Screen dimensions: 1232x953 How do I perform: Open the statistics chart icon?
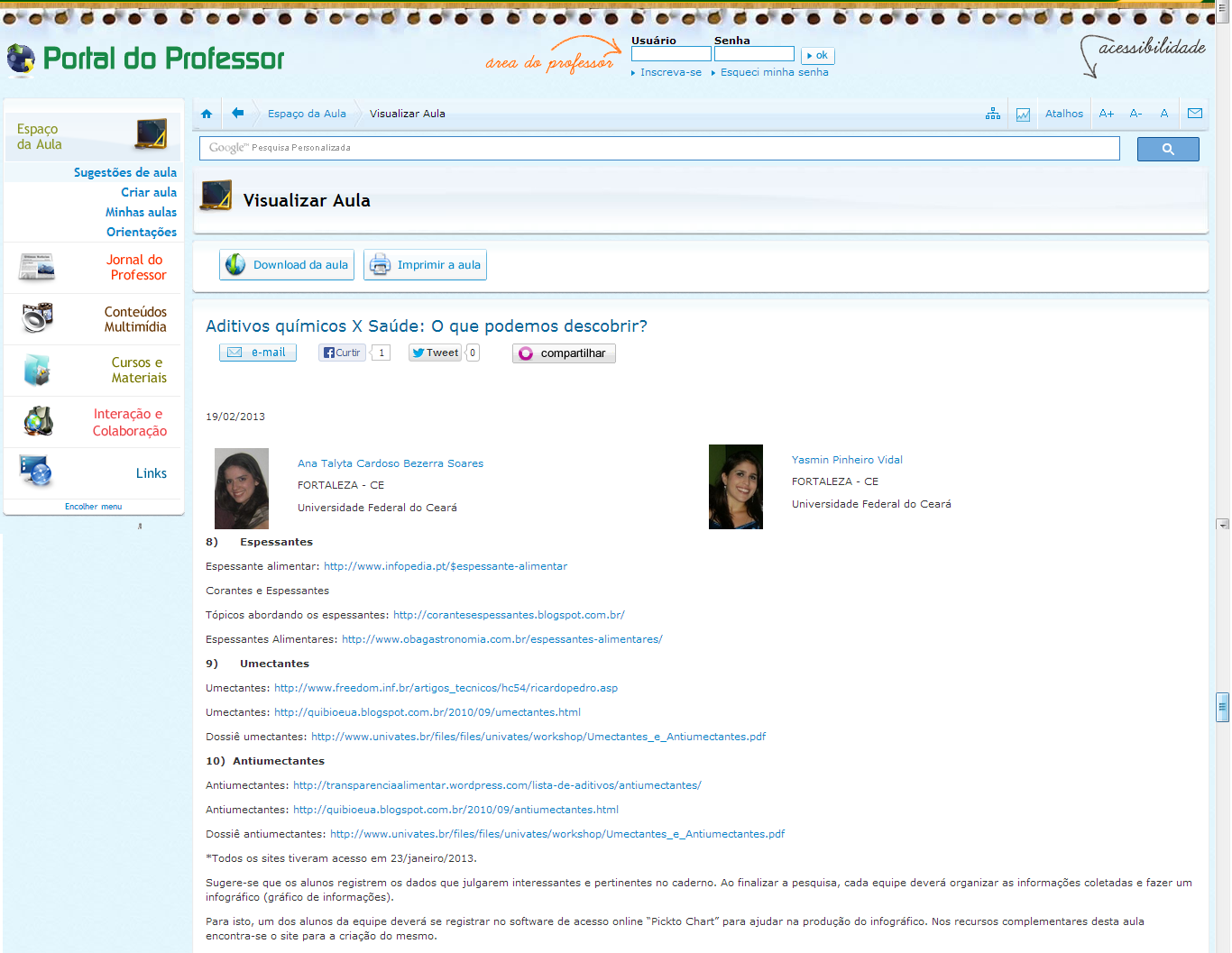(x=1023, y=115)
